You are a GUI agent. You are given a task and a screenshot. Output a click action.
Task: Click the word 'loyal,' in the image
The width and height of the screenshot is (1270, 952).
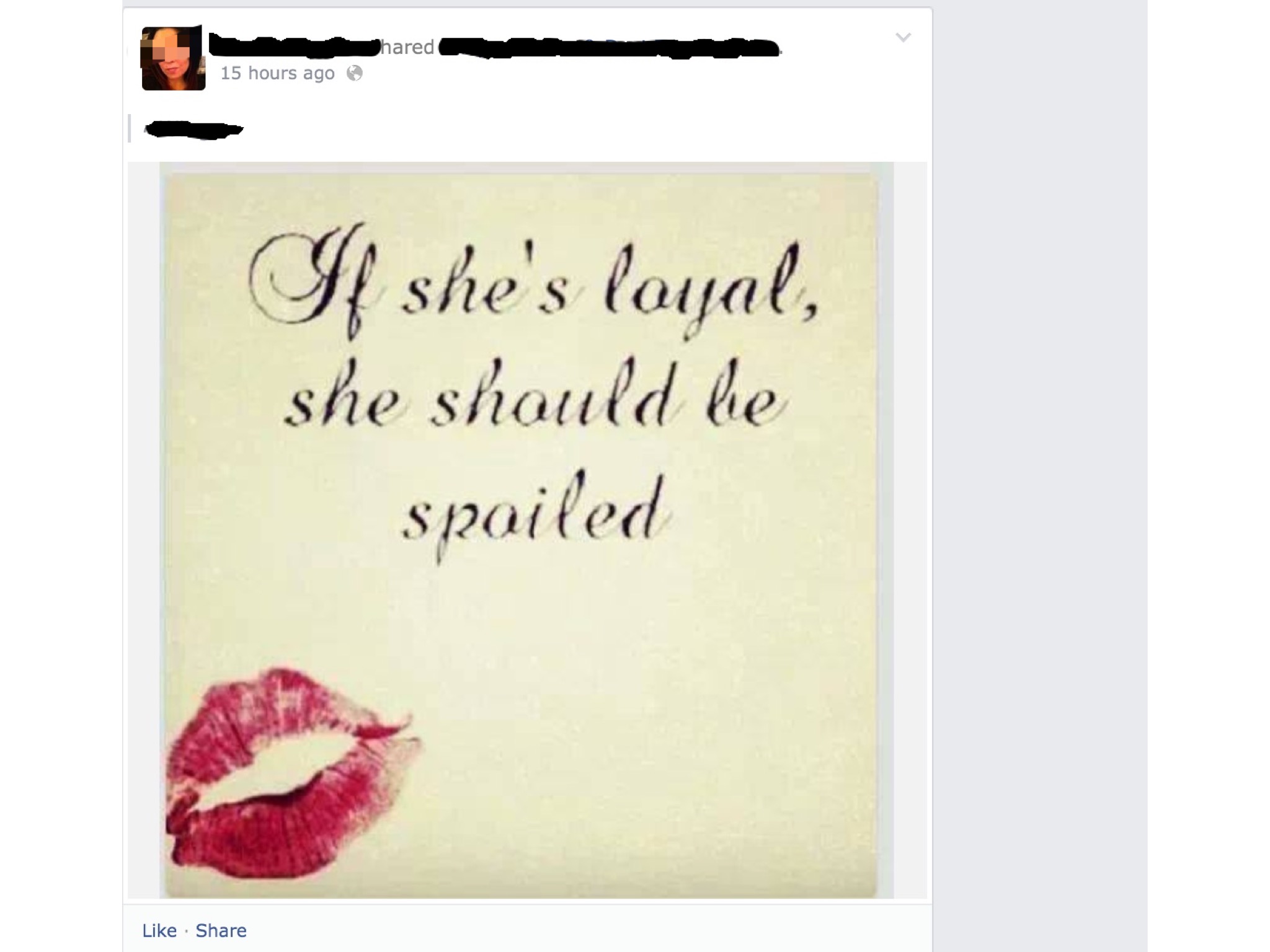(711, 290)
